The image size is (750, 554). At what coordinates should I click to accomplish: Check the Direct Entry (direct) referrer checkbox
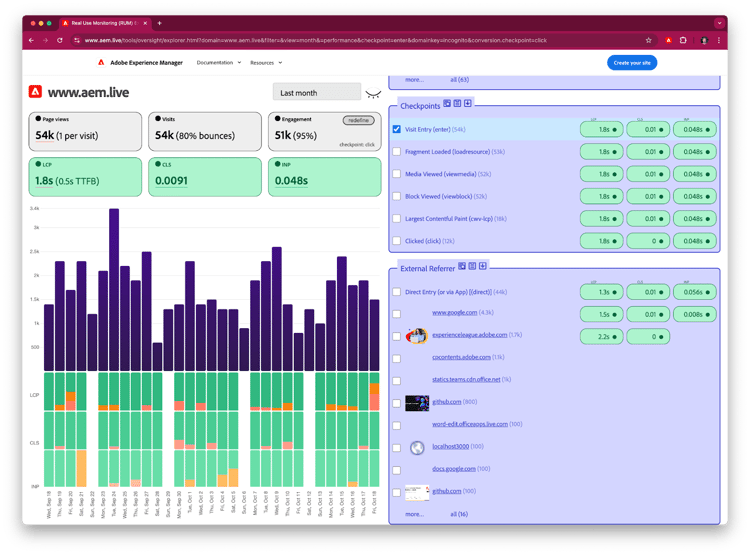click(x=397, y=292)
